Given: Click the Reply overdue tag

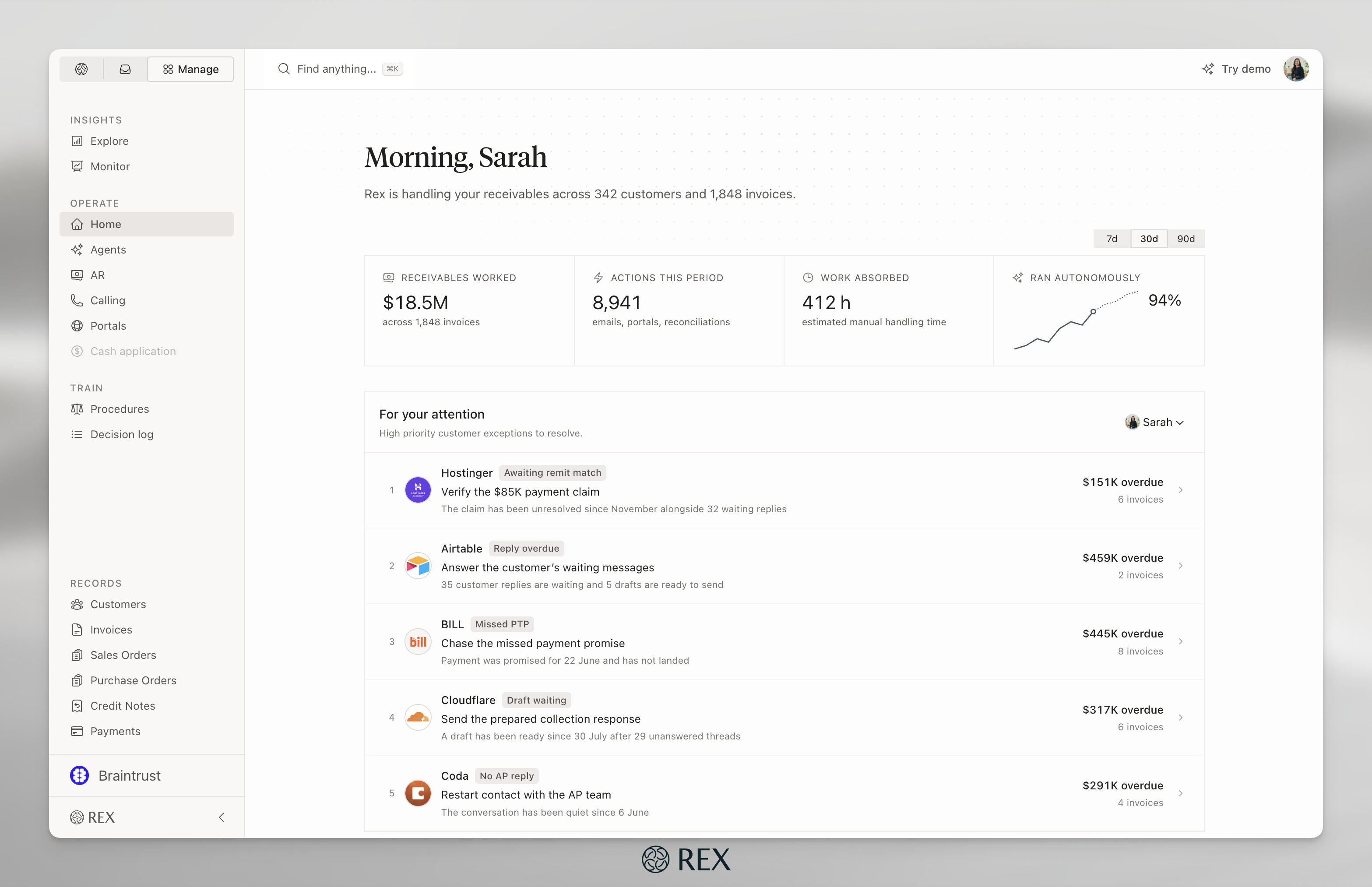Looking at the screenshot, I should pyautogui.click(x=526, y=548).
